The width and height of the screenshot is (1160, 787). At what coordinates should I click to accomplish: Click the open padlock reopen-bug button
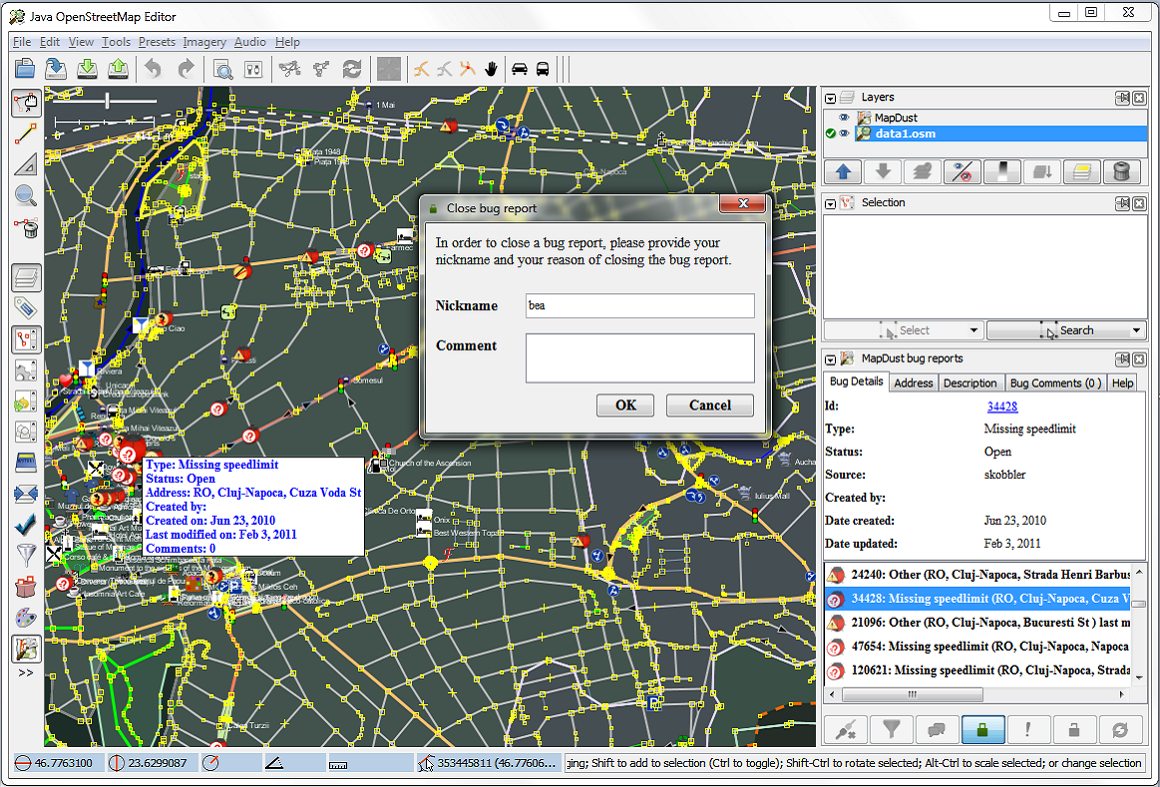click(1074, 730)
